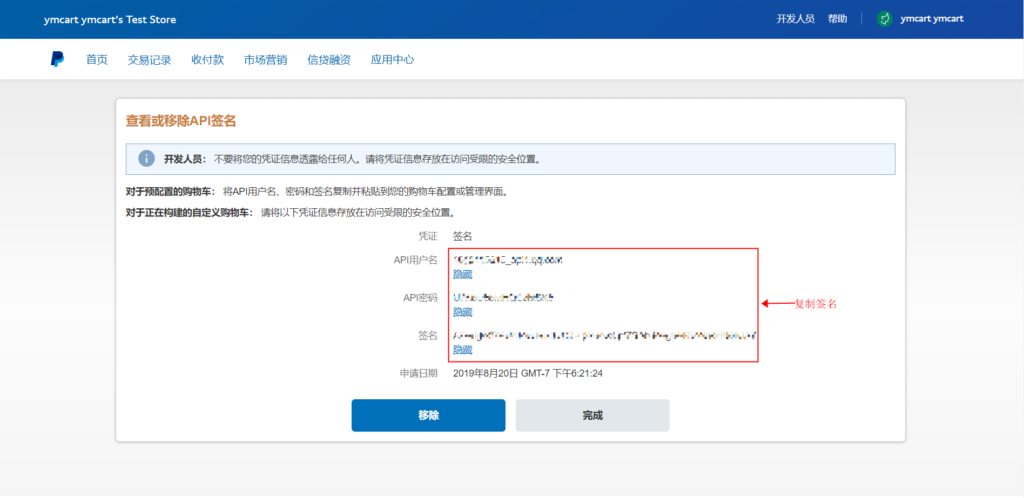Click the blurred API password text
1024x498 pixels.
[503, 298]
